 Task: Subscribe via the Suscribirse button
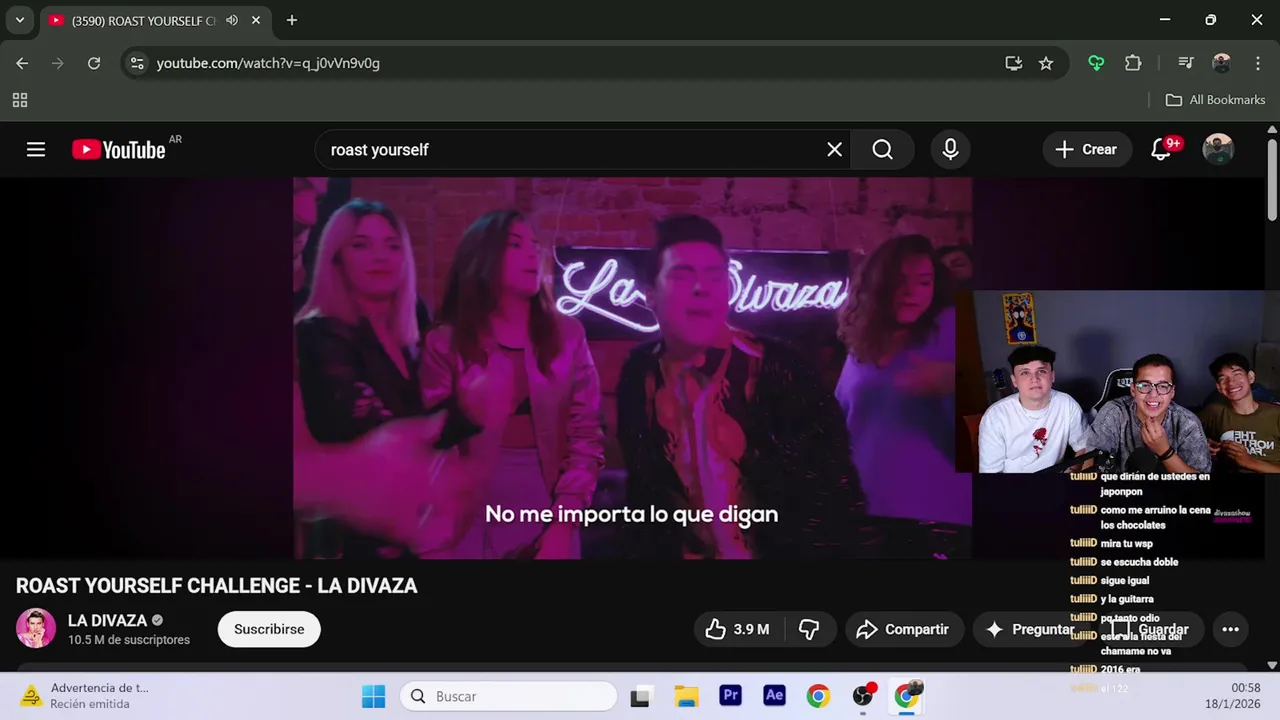[x=269, y=629]
